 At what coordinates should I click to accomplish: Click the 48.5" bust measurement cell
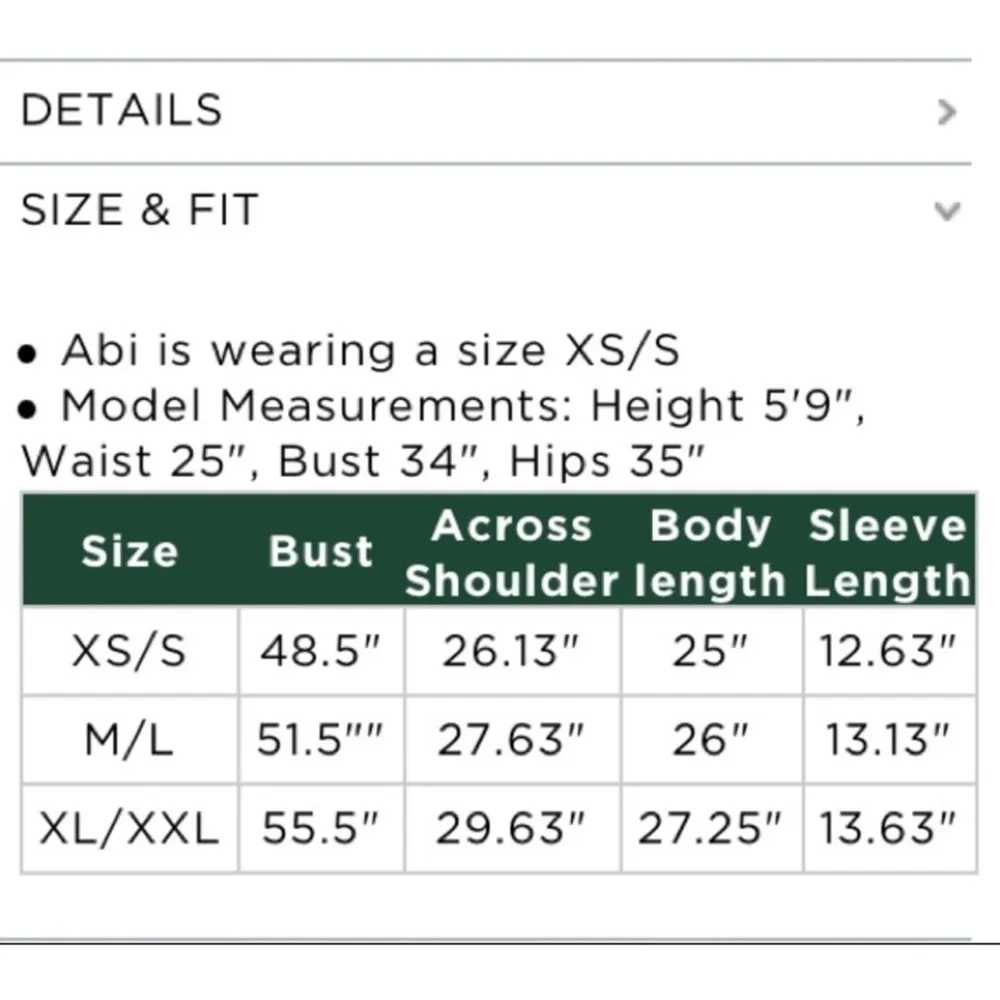pyautogui.click(x=320, y=652)
